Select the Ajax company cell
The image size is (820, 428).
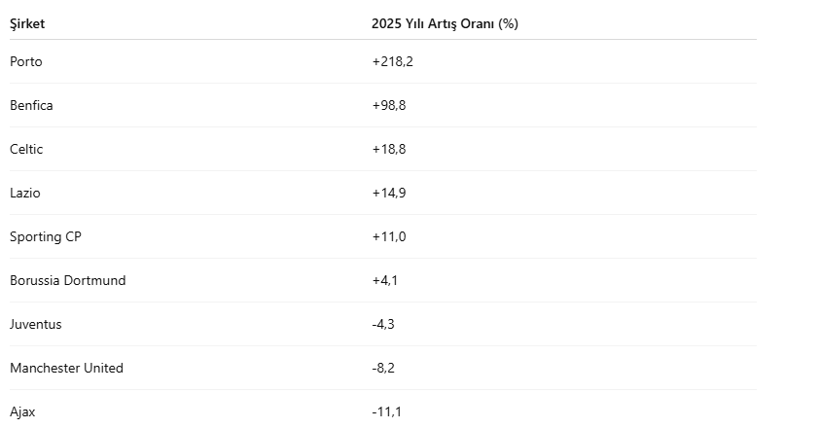tap(22, 412)
